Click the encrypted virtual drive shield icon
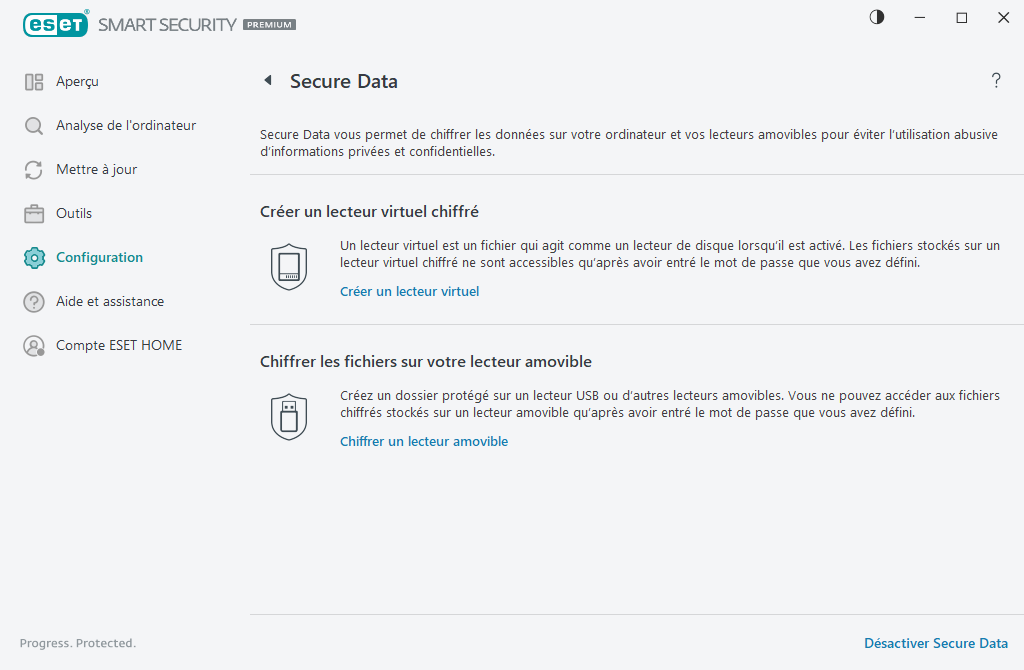 point(289,267)
